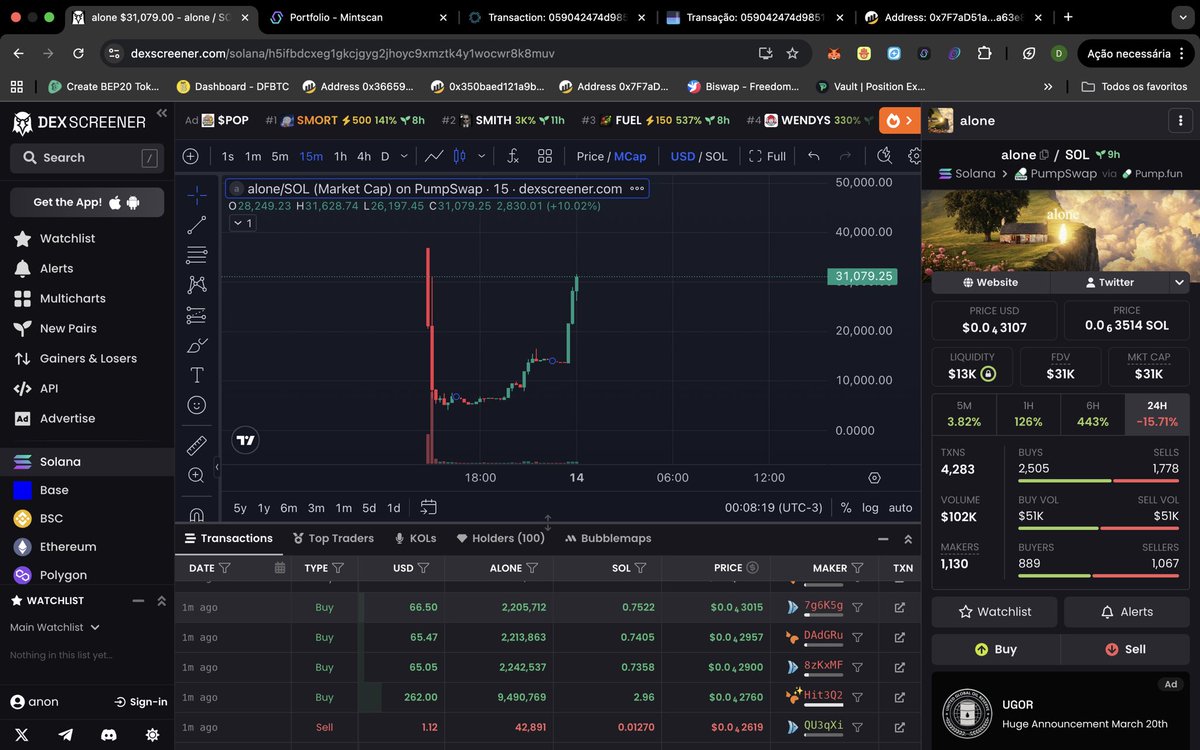Click the Sell button
Viewport: 1200px width, 750px height.
click(x=1125, y=649)
